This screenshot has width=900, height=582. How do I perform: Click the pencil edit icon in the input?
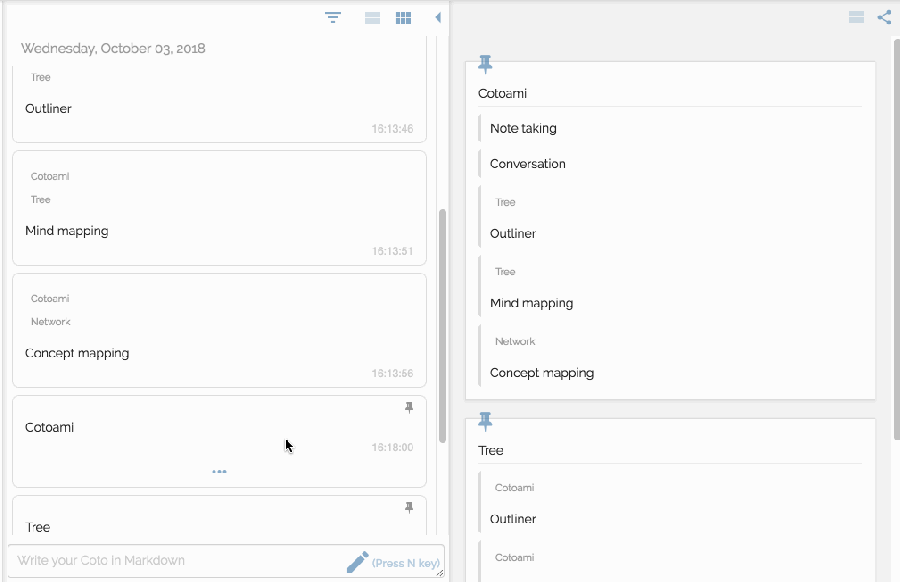[357, 562]
